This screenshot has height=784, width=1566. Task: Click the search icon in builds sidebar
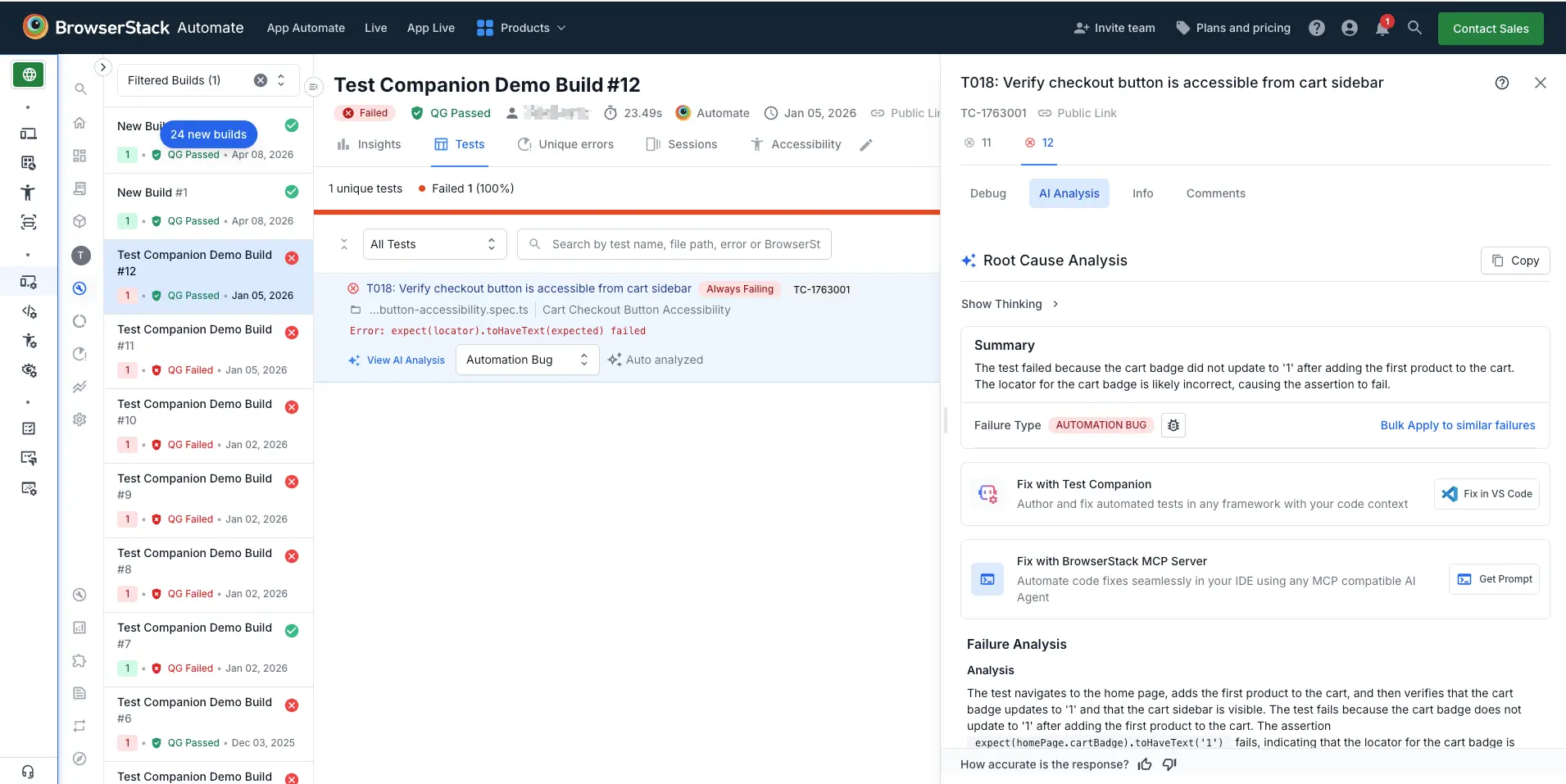click(x=80, y=88)
